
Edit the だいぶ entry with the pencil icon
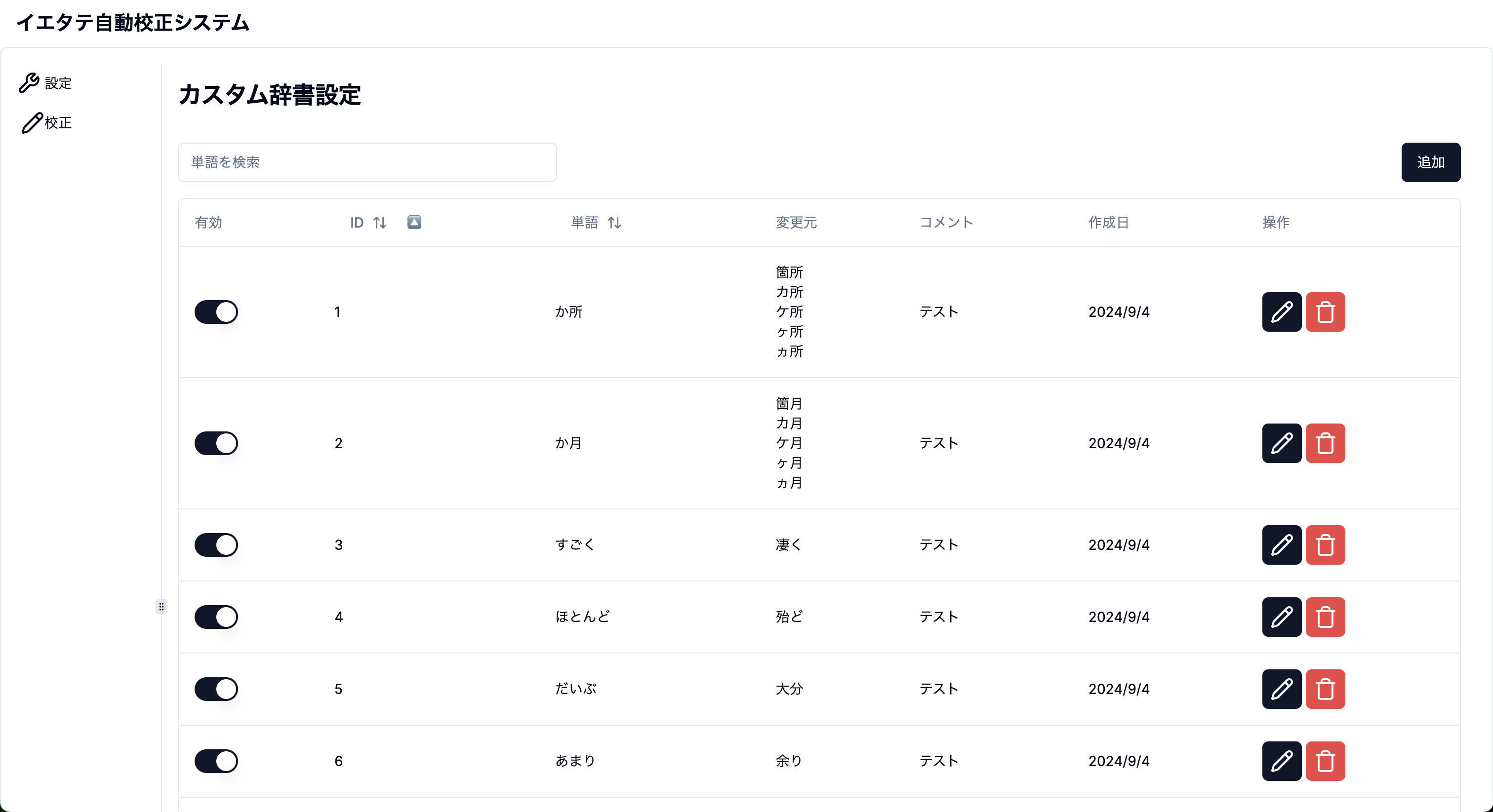pos(1282,689)
